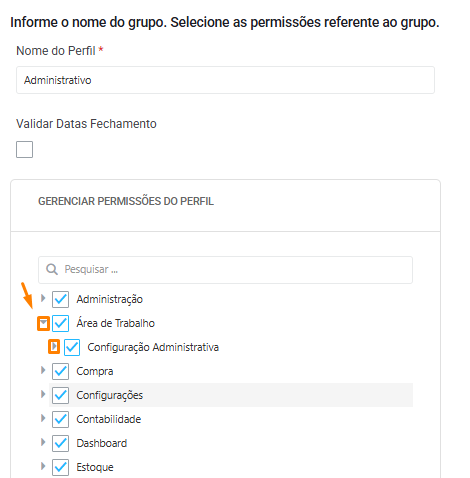470x478 pixels.
Task: Expand the Compra tree node
Action: (x=43, y=370)
